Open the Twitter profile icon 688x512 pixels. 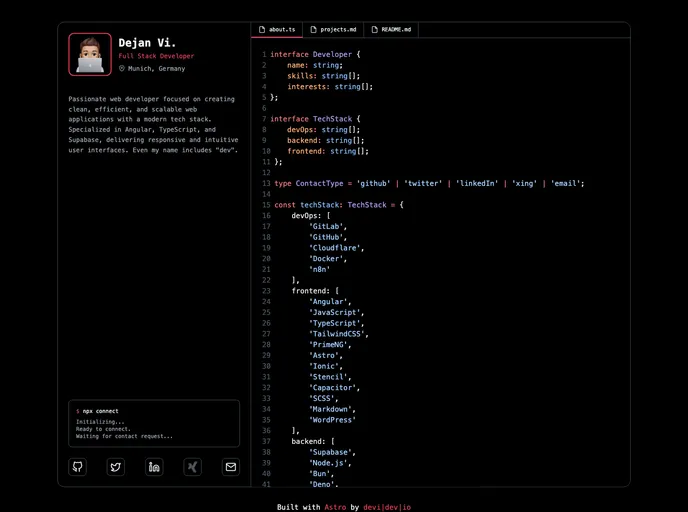pos(116,467)
